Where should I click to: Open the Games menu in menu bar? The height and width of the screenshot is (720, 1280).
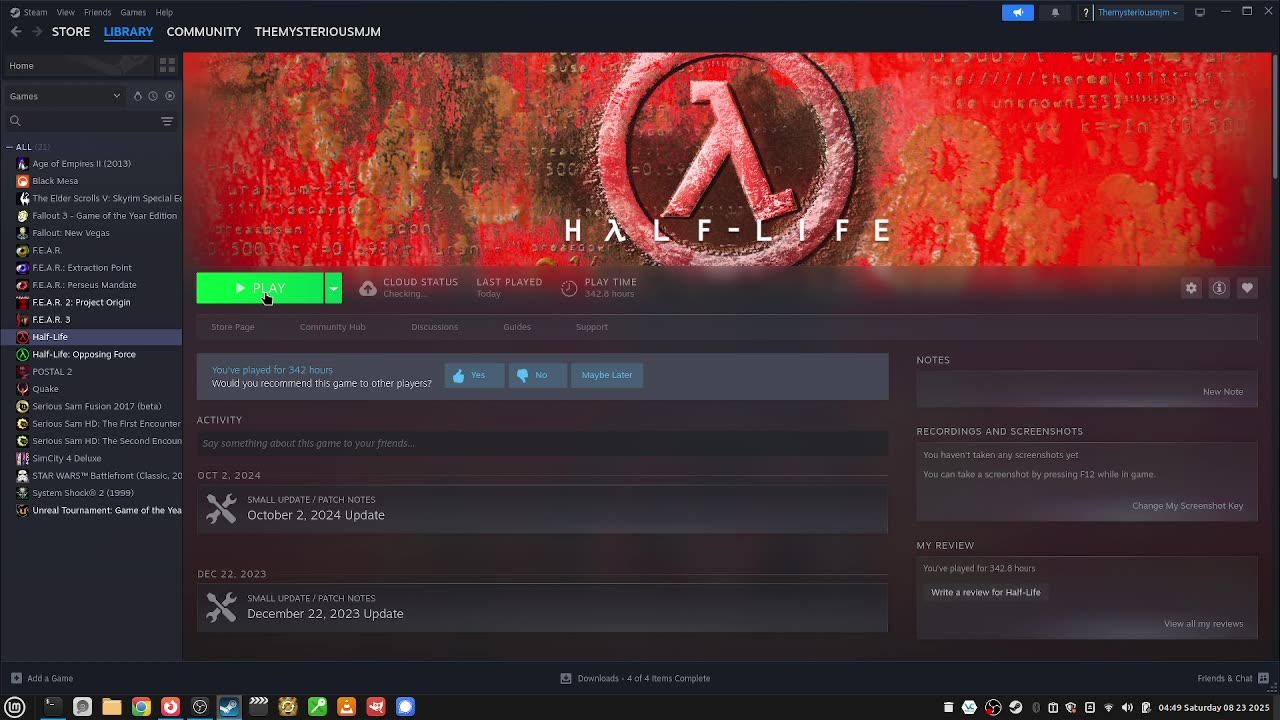[x=133, y=12]
